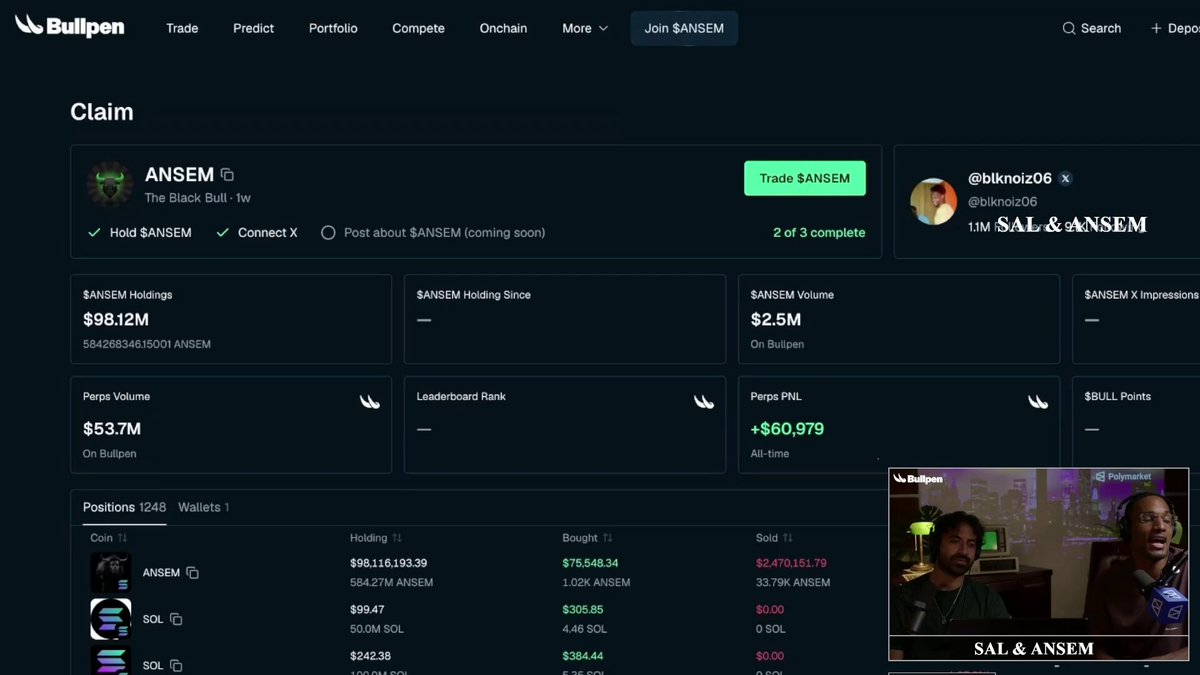
Task: Copy address of SOL row holding $99.47
Action: tap(176, 619)
